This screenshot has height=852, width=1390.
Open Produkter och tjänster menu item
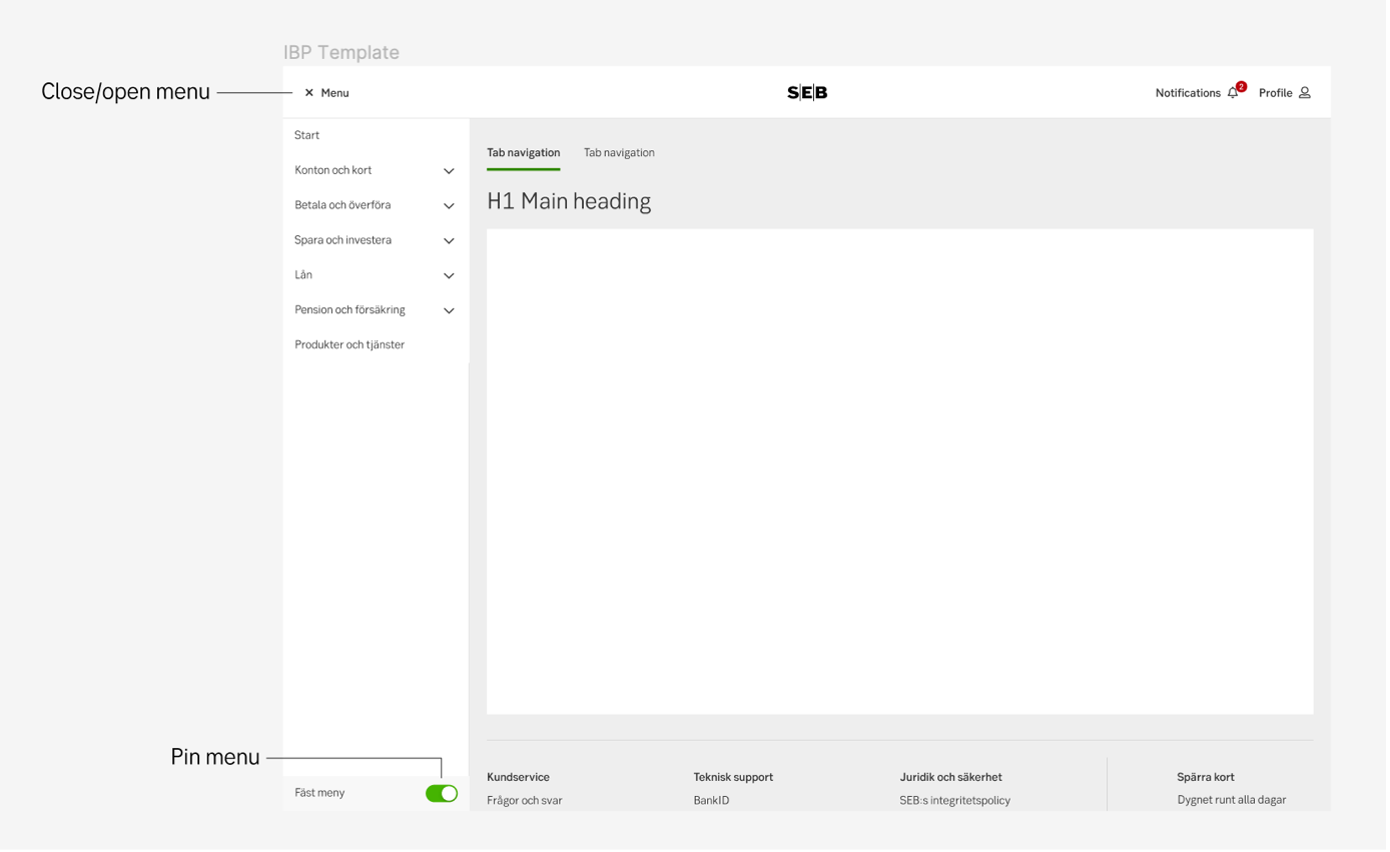349,345
